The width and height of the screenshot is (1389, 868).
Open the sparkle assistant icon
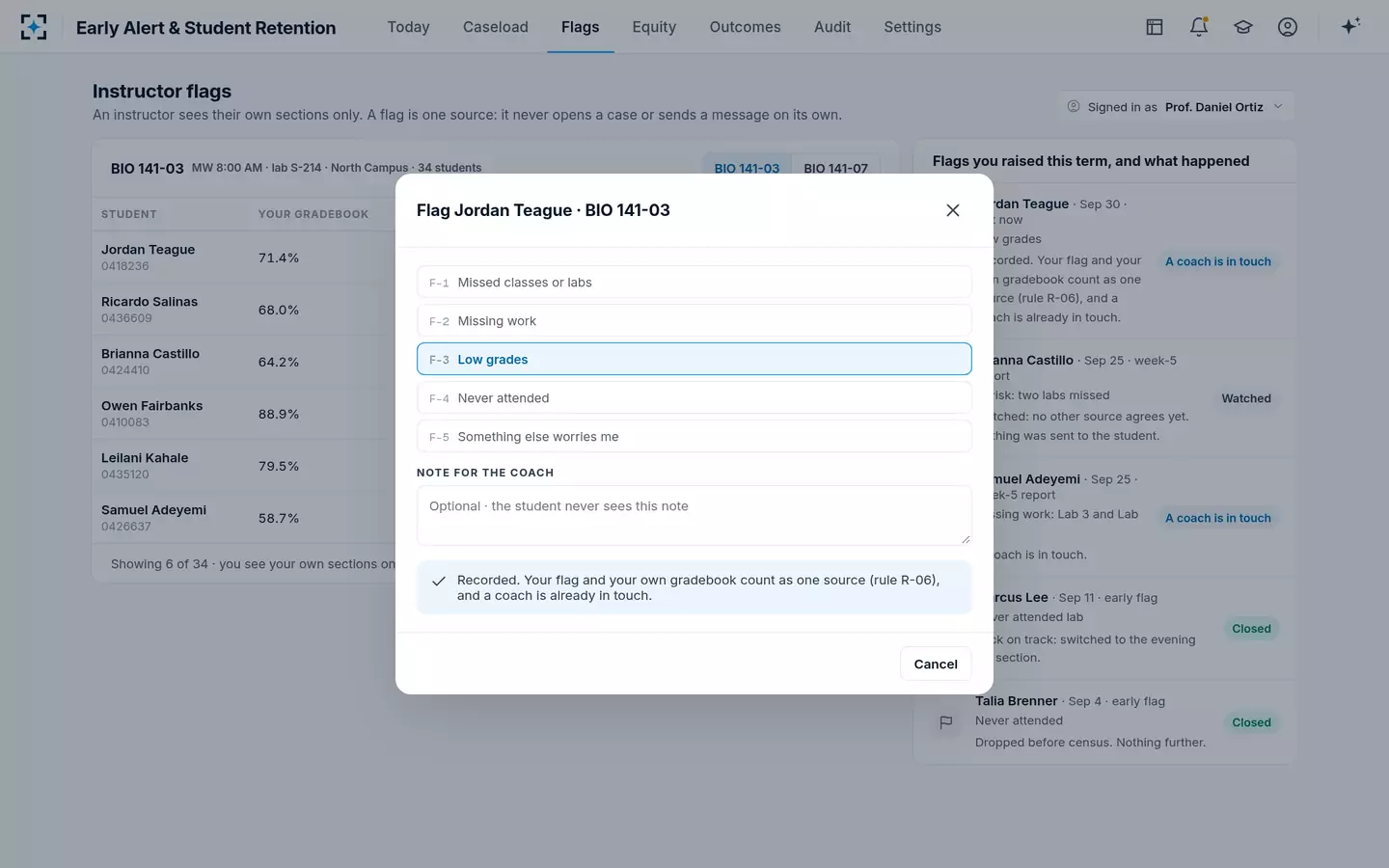pyautogui.click(x=1350, y=26)
